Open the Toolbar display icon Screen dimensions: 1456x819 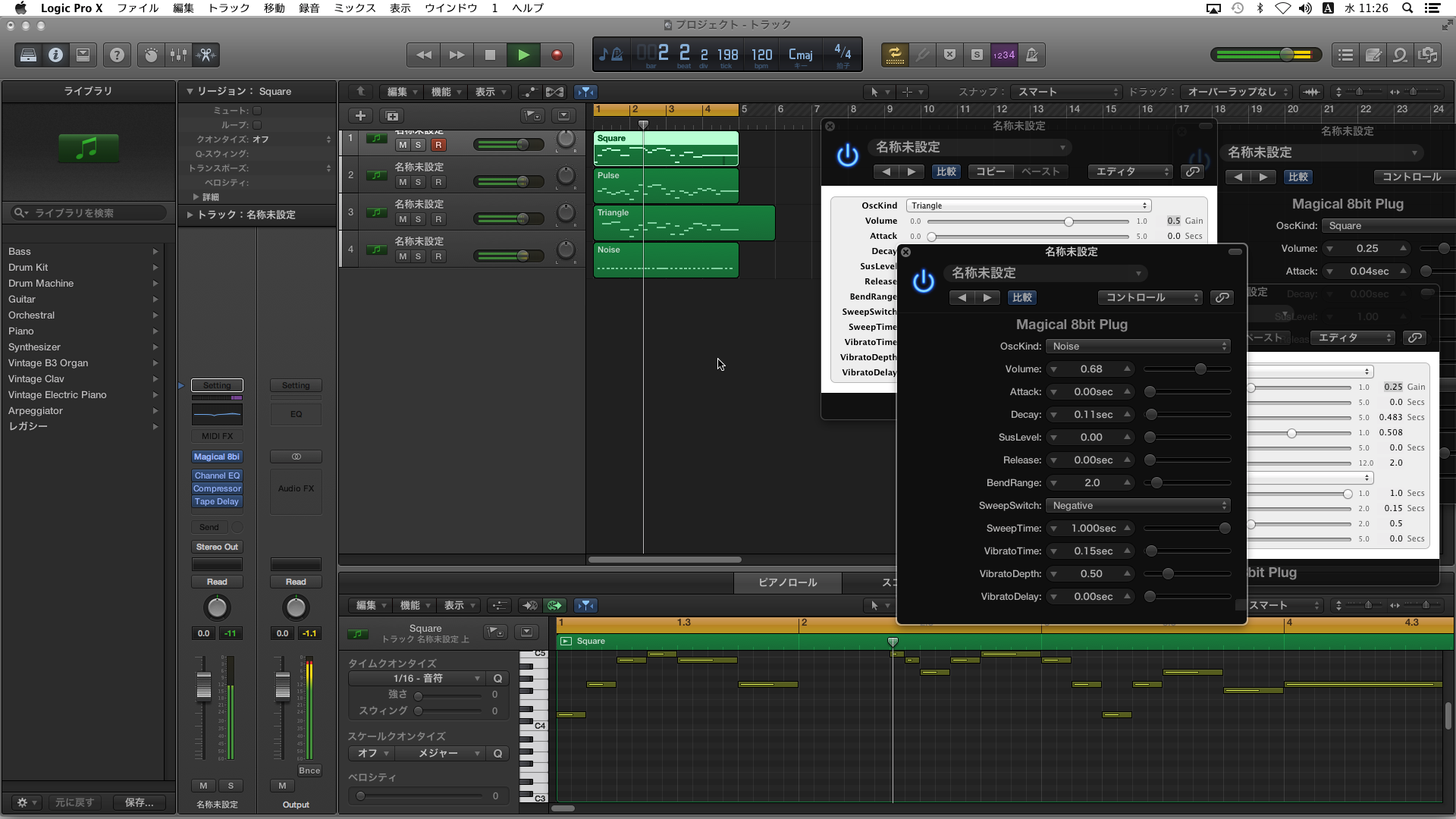[83, 55]
